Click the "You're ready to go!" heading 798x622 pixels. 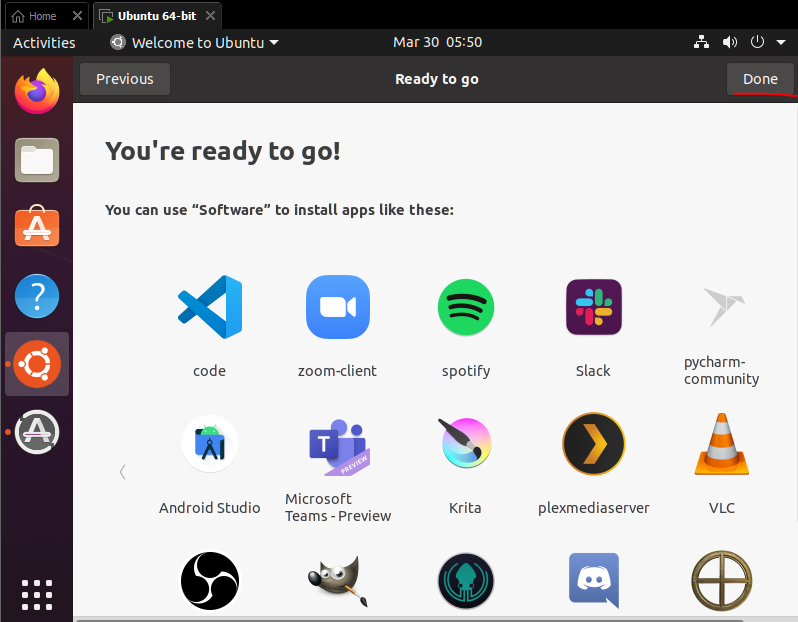223,151
